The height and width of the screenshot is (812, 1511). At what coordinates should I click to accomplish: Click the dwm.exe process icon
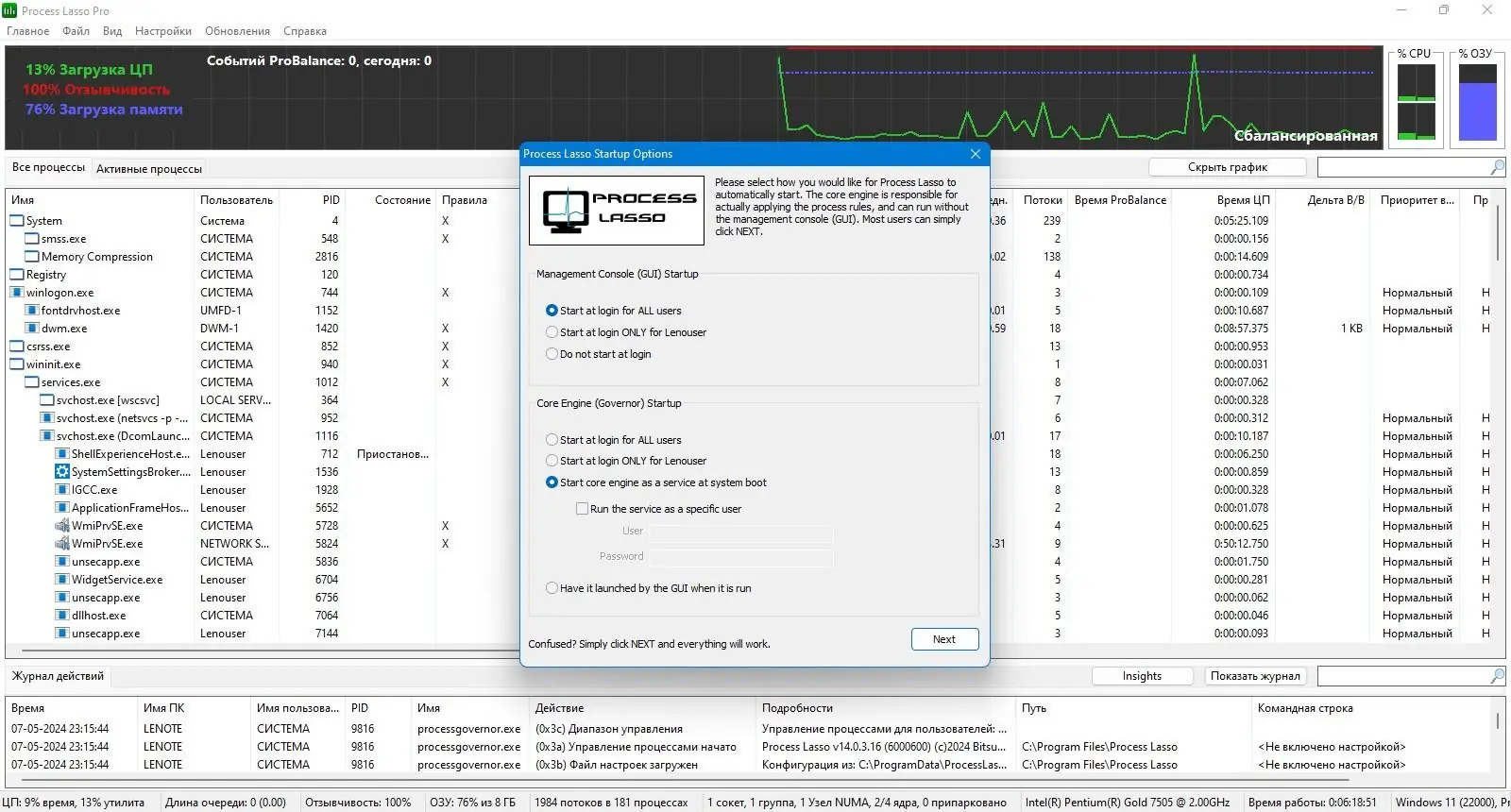pyautogui.click(x=32, y=329)
